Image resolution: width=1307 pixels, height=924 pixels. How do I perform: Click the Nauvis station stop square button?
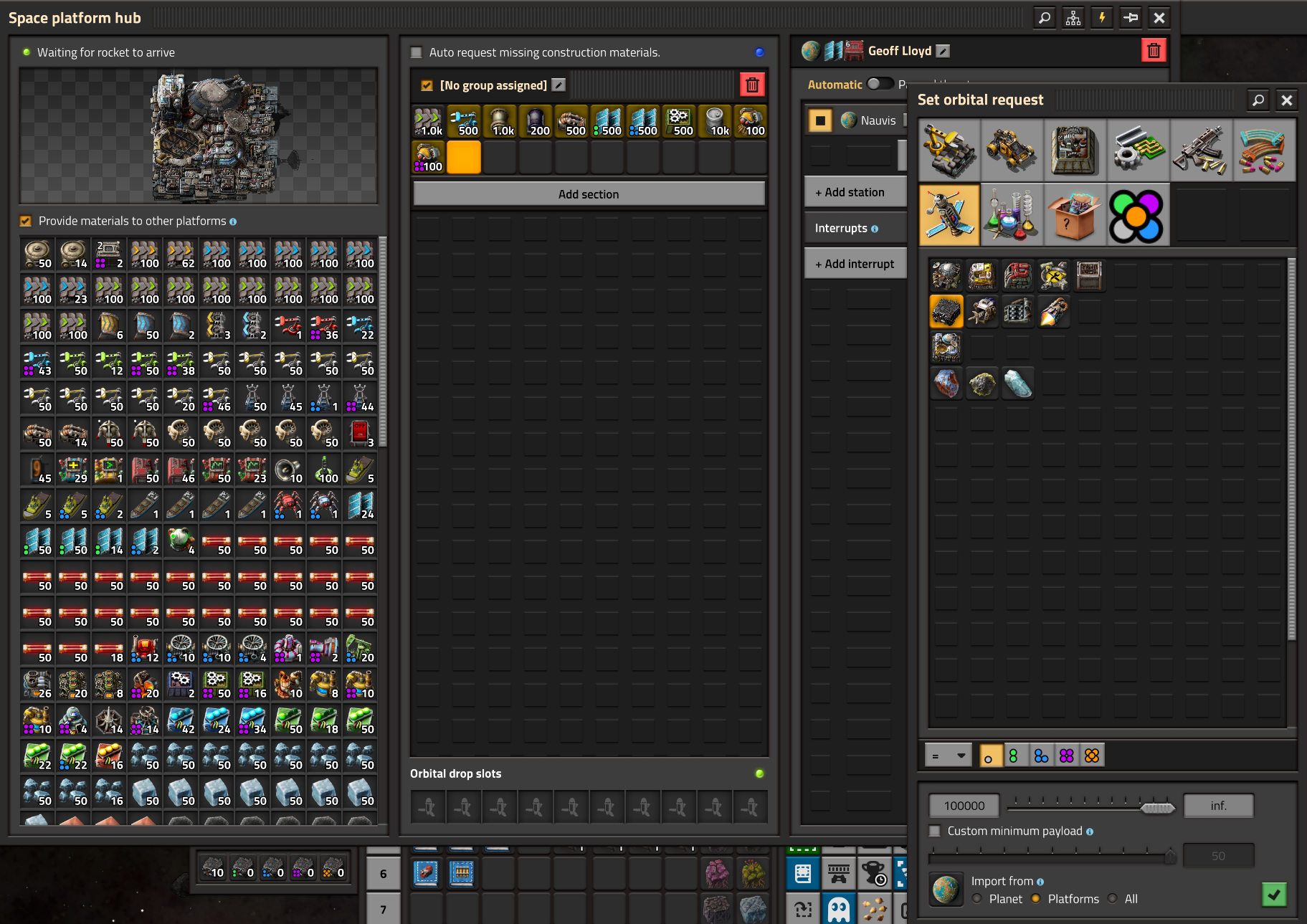tap(820, 120)
